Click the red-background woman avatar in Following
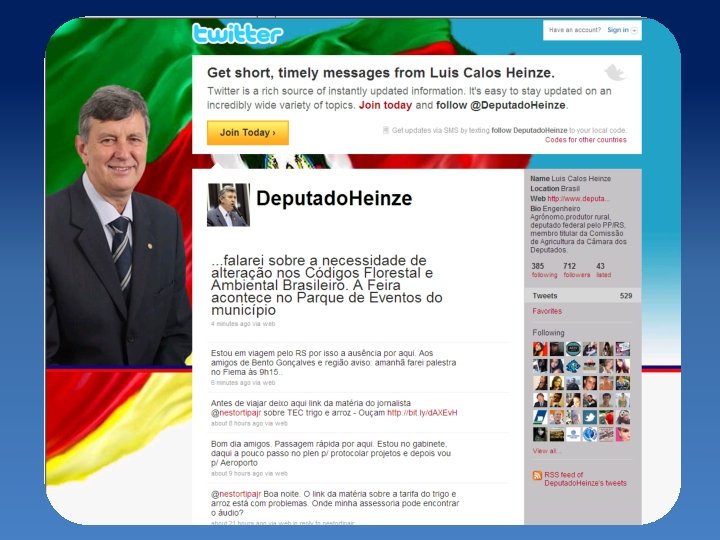 540,349
